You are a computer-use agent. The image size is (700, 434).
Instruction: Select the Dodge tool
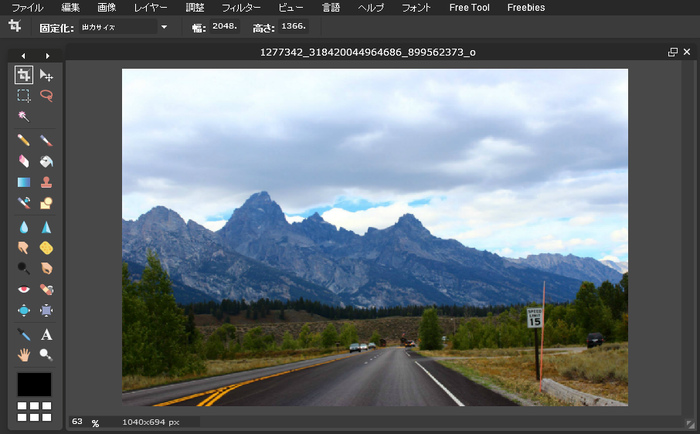24,268
